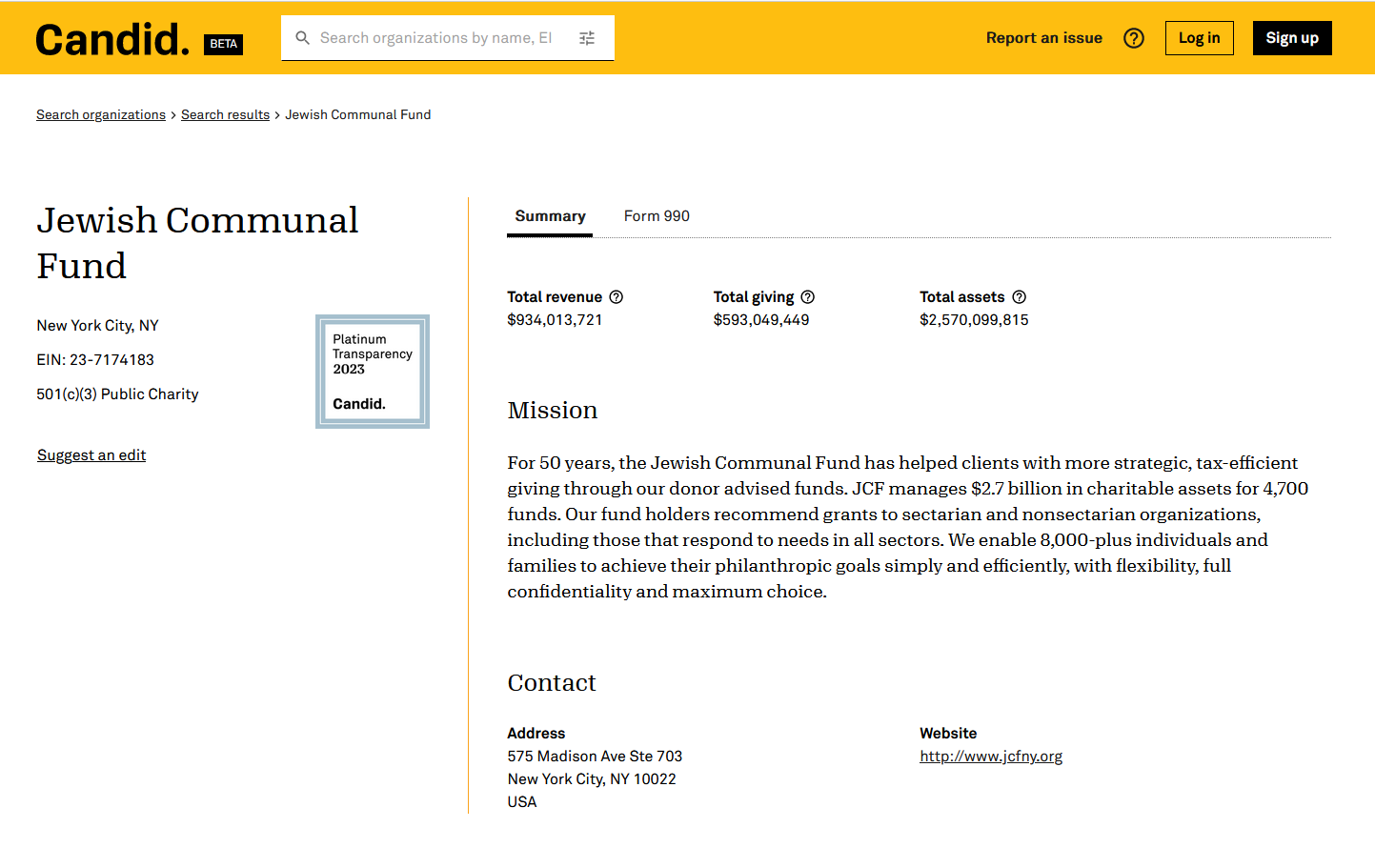
Task: Click the Mission heading
Action: 553,411
